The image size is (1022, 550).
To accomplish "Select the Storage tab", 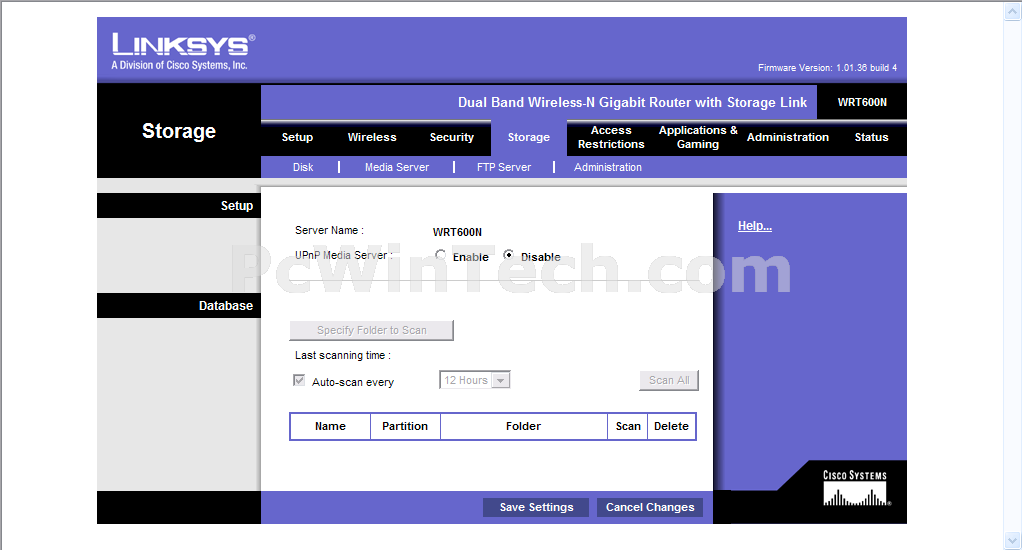I will coord(529,138).
